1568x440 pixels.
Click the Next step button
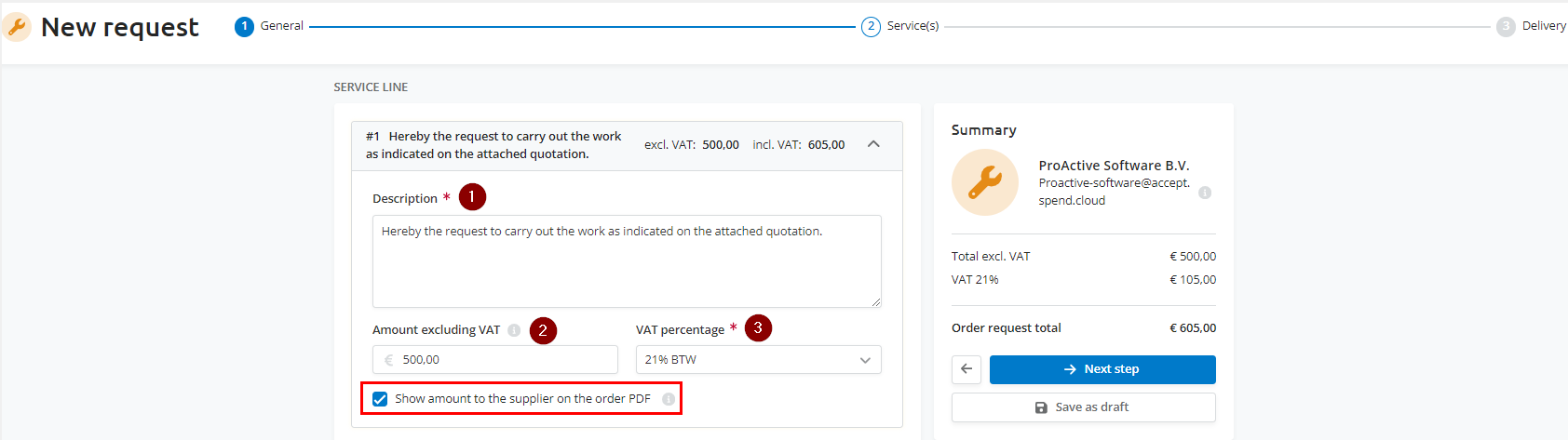click(x=1102, y=369)
